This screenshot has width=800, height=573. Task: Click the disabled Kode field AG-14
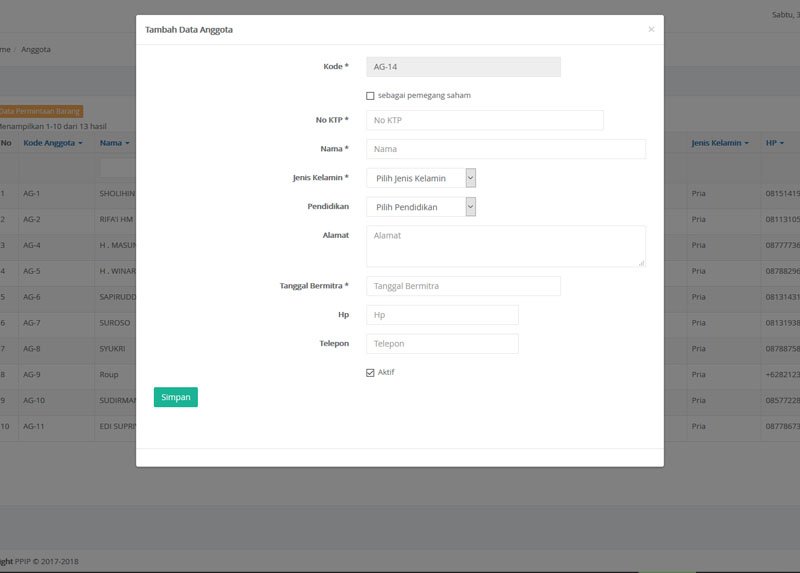(x=463, y=67)
